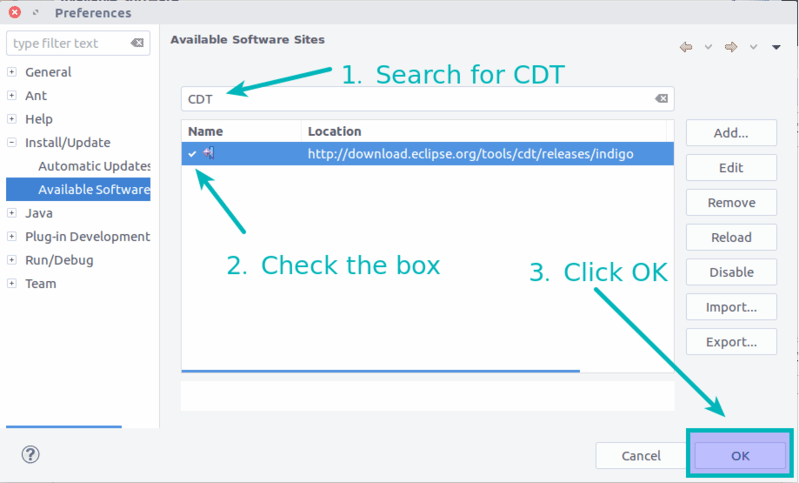This screenshot has height=483, width=799.
Task: Click the Add... button
Action: click(731, 133)
